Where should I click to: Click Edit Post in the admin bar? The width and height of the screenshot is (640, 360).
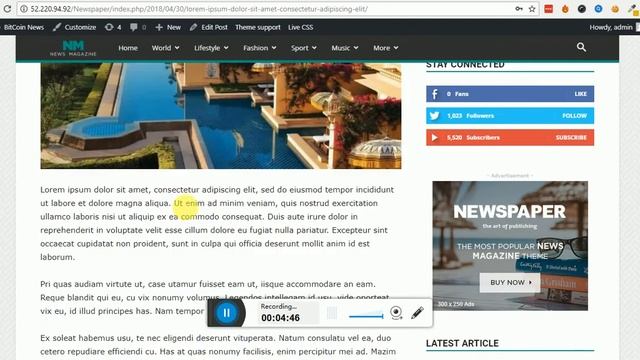click(209, 27)
